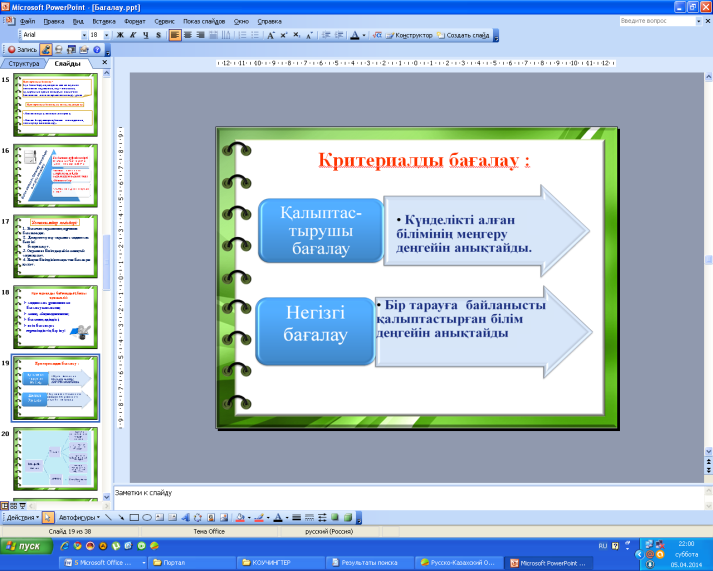Viewport: 713px width, 571px height.
Task: Open the Правка menu
Action: click(x=54, y=21)
